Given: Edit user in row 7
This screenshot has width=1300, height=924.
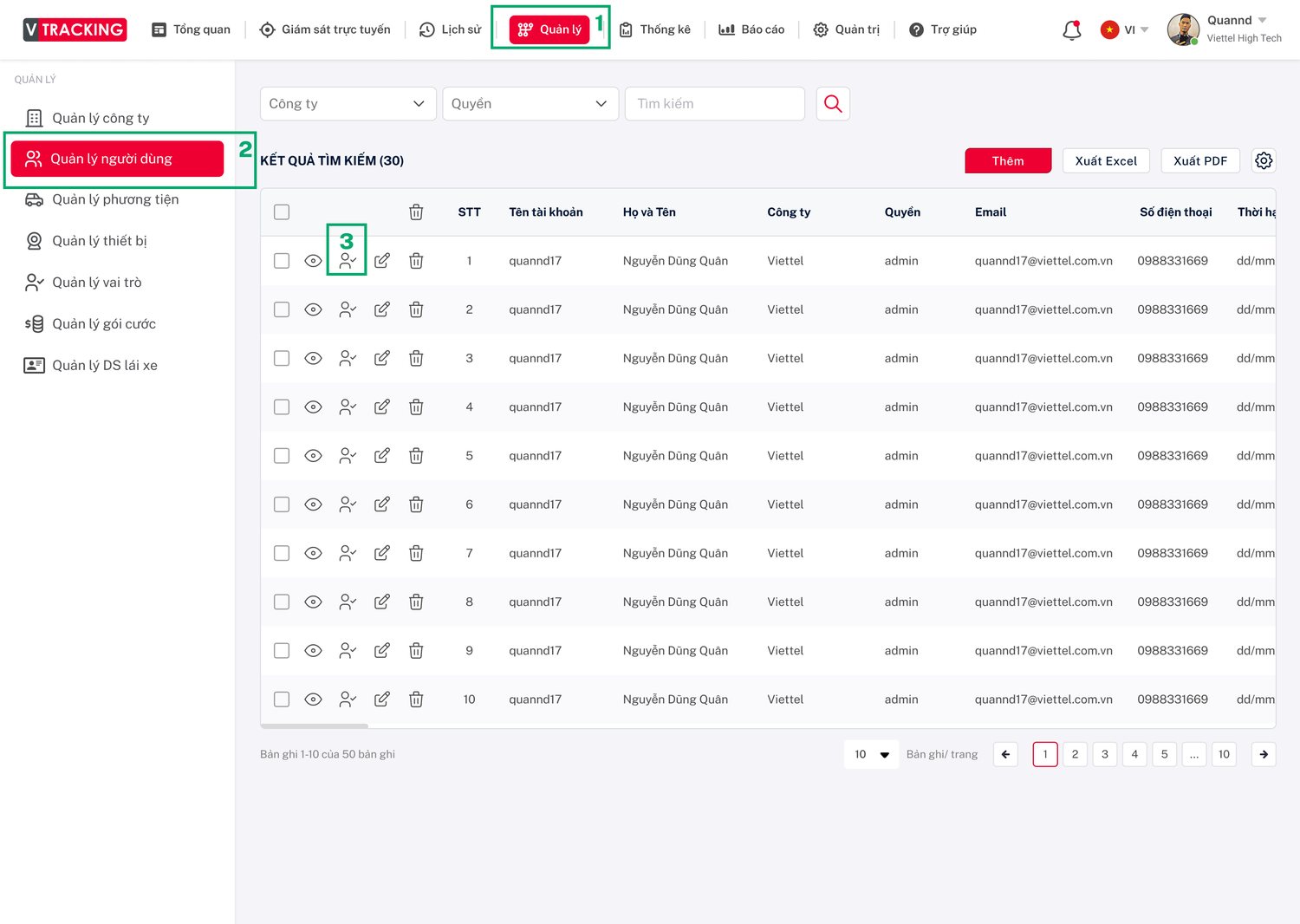Looking at the screenshot, I should coord(381,553).
